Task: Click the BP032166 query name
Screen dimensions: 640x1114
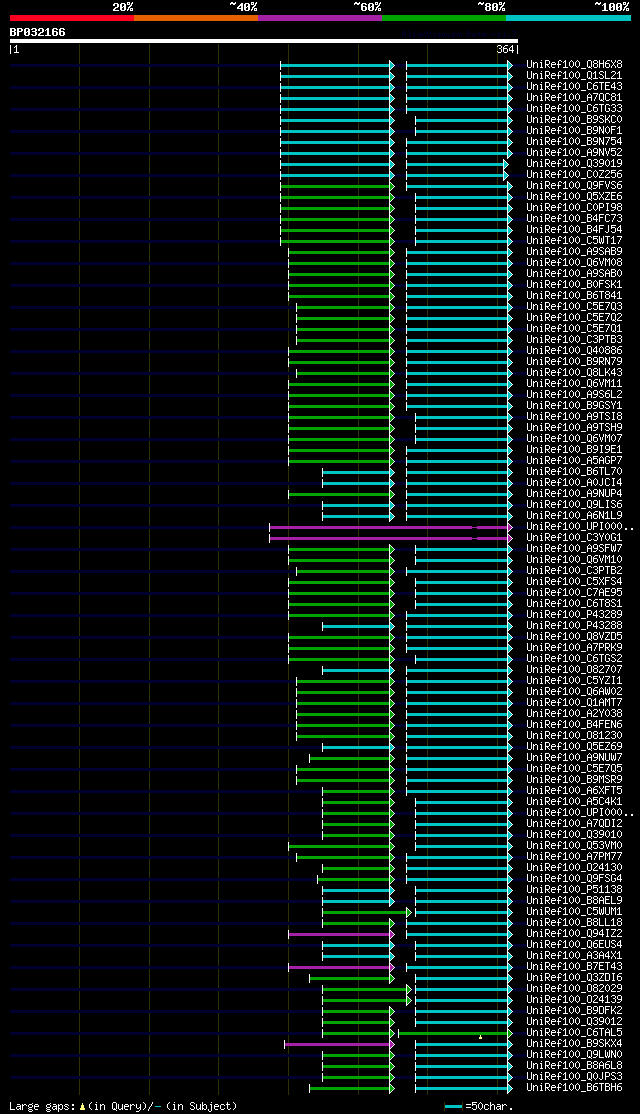Action: click(38, 33)
